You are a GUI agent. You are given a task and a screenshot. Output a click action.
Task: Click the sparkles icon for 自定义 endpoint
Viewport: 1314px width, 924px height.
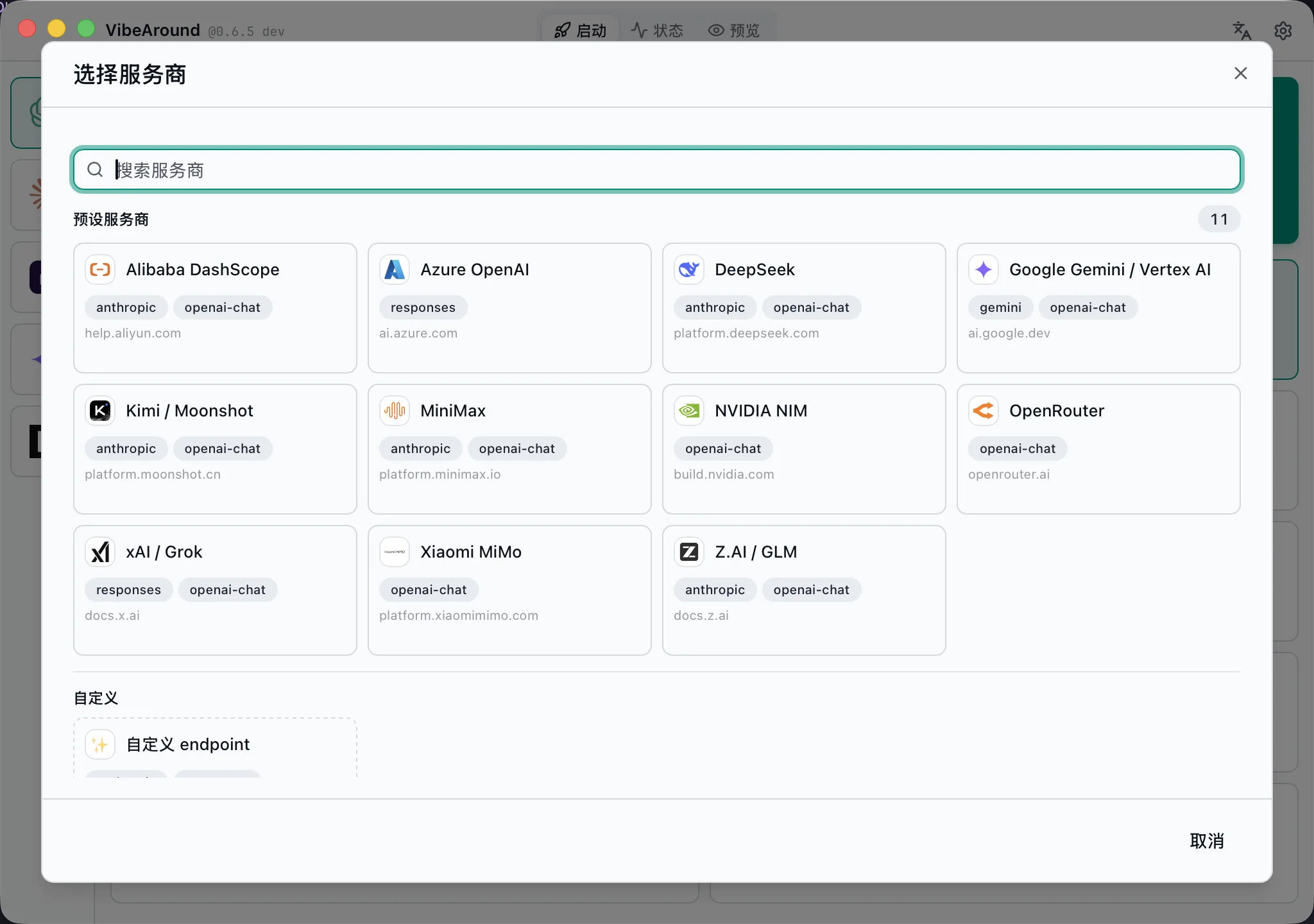(100, 744)
